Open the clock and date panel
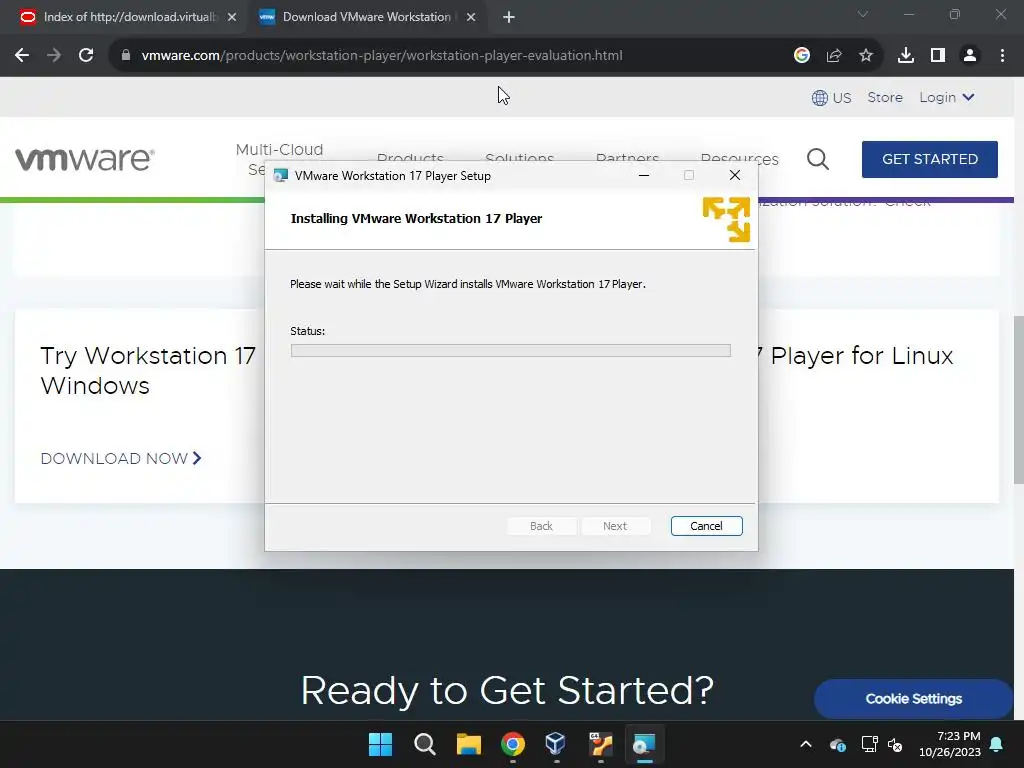This screenshot has height=768, width=1024. point(950,744)
